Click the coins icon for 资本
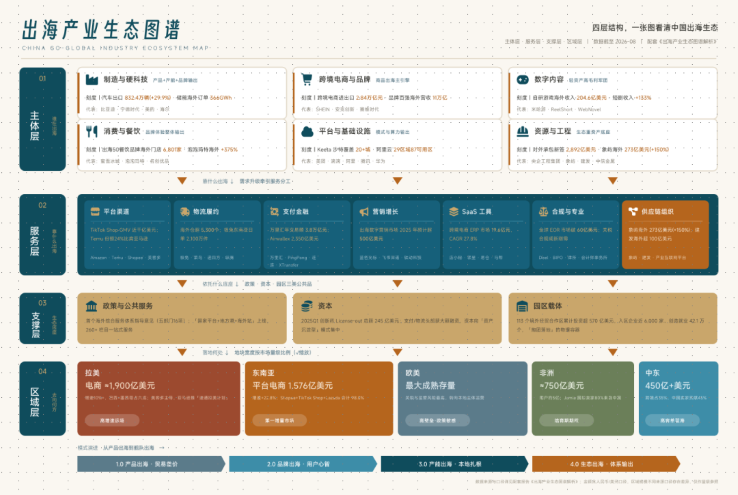 307,306
